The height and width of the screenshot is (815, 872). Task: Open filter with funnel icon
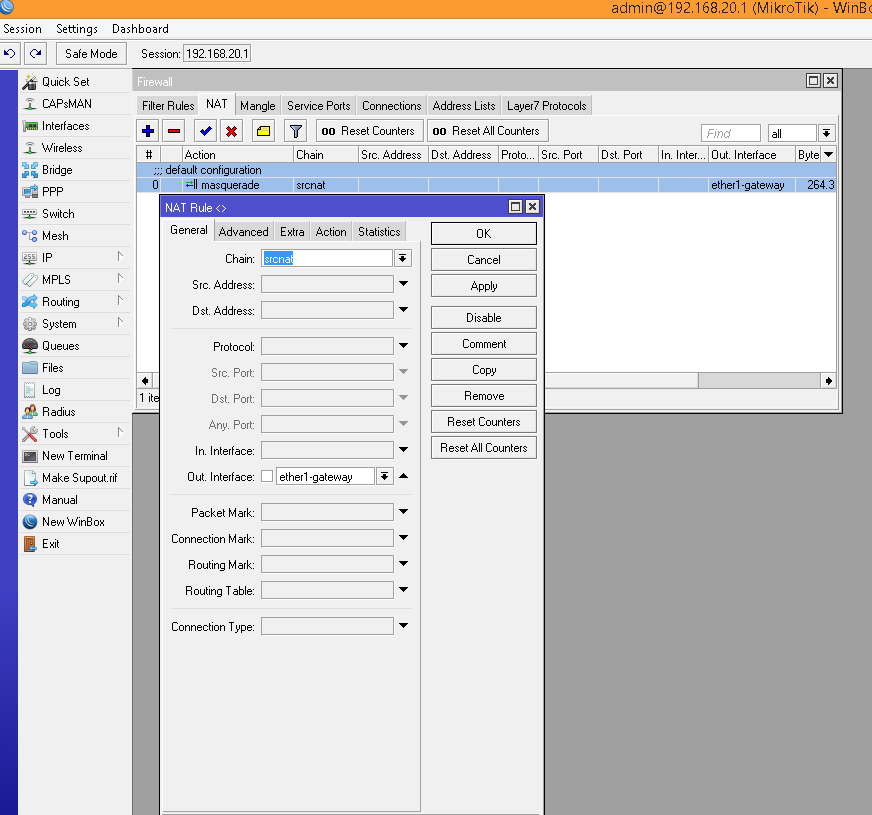(296, 131)
